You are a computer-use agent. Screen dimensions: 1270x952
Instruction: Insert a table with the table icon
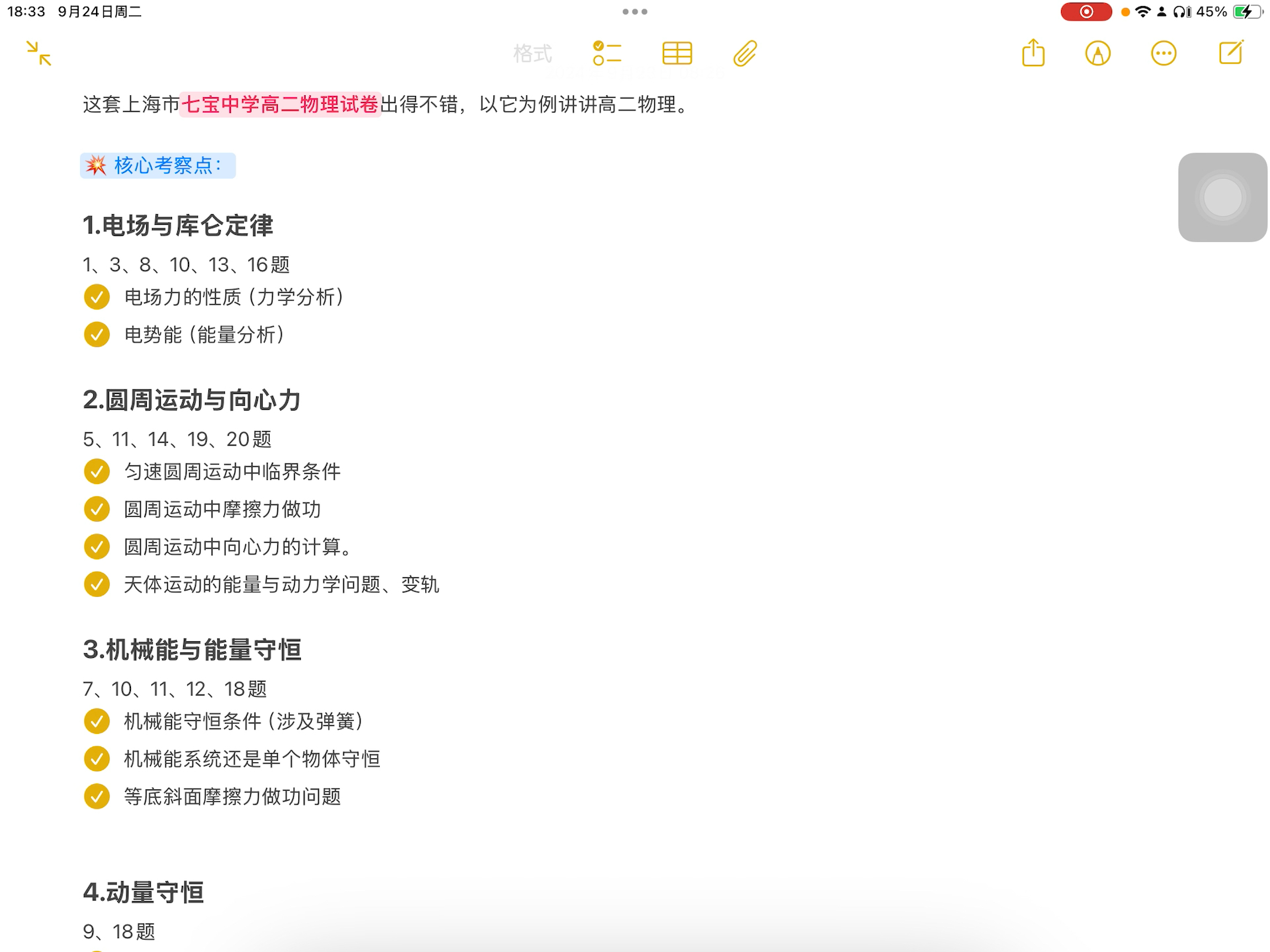[677, 54]
